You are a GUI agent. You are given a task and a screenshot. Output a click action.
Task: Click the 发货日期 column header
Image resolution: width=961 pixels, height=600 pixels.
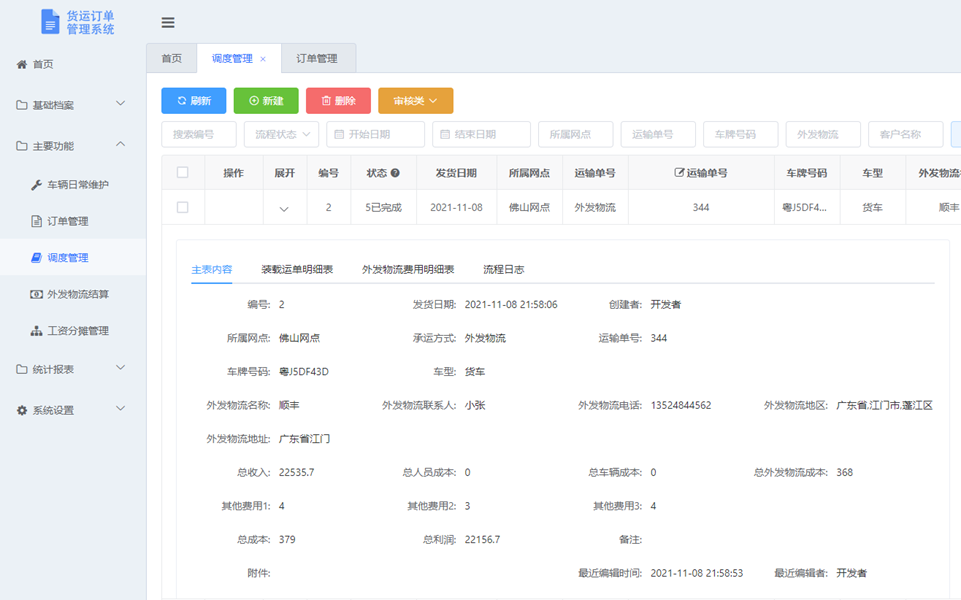coord(456,173)
